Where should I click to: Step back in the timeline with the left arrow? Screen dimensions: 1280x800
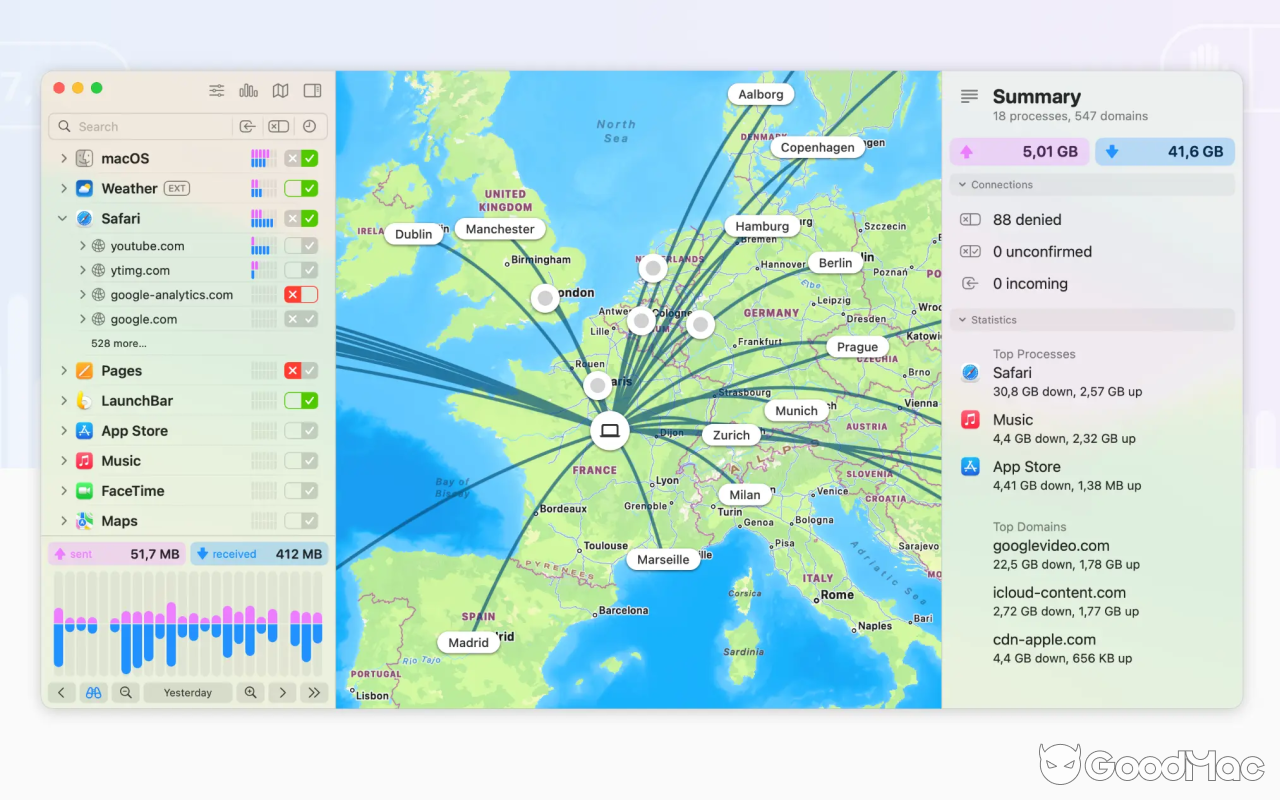click(62, 692)
